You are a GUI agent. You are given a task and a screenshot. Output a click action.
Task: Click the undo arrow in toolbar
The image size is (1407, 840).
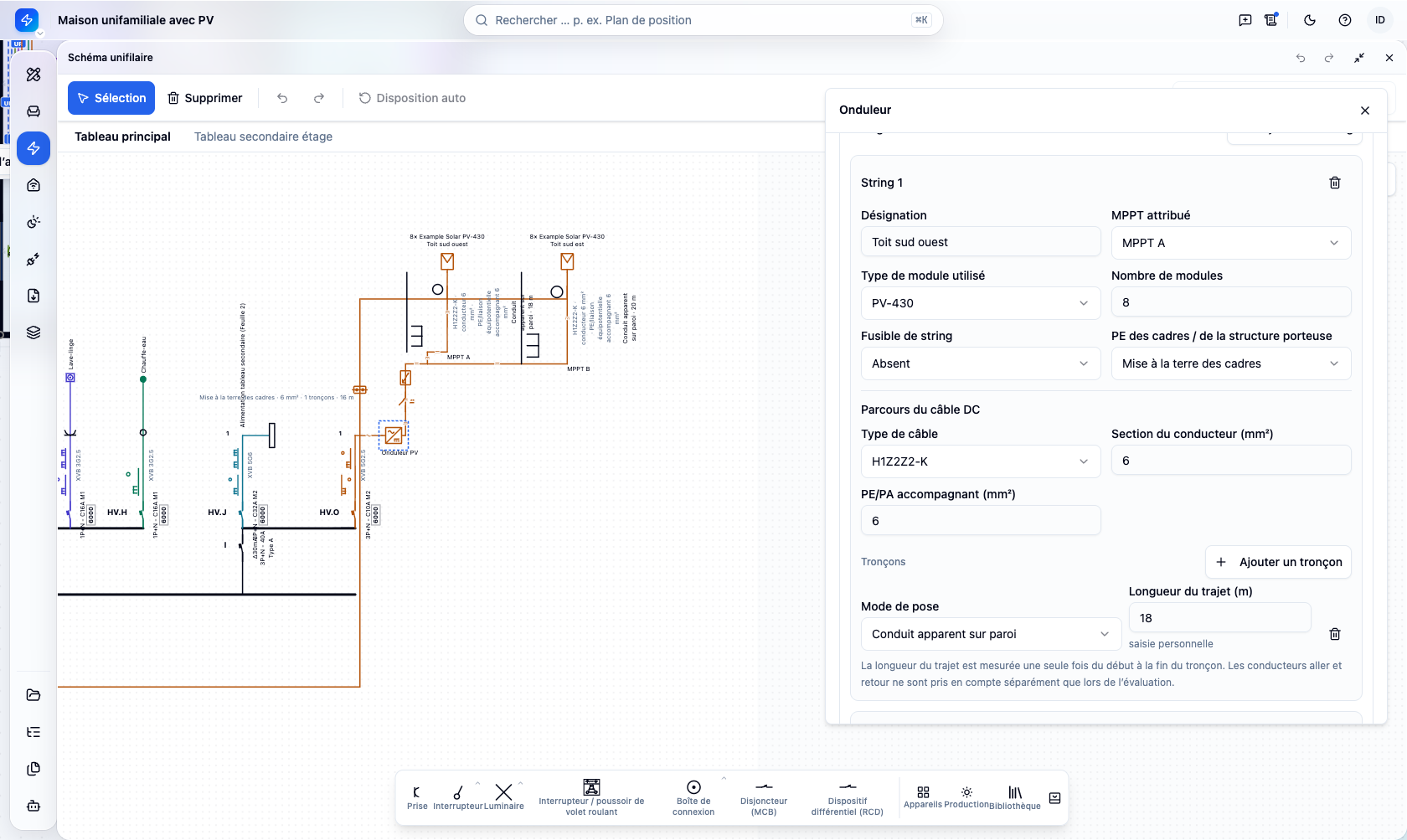tap(282, 98)
